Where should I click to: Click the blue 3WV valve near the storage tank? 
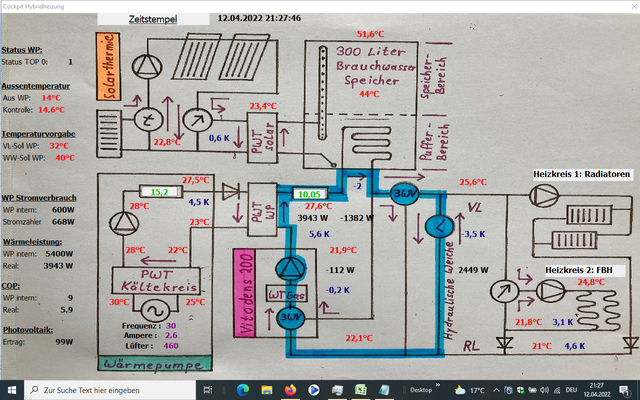[x=404, y=193]
